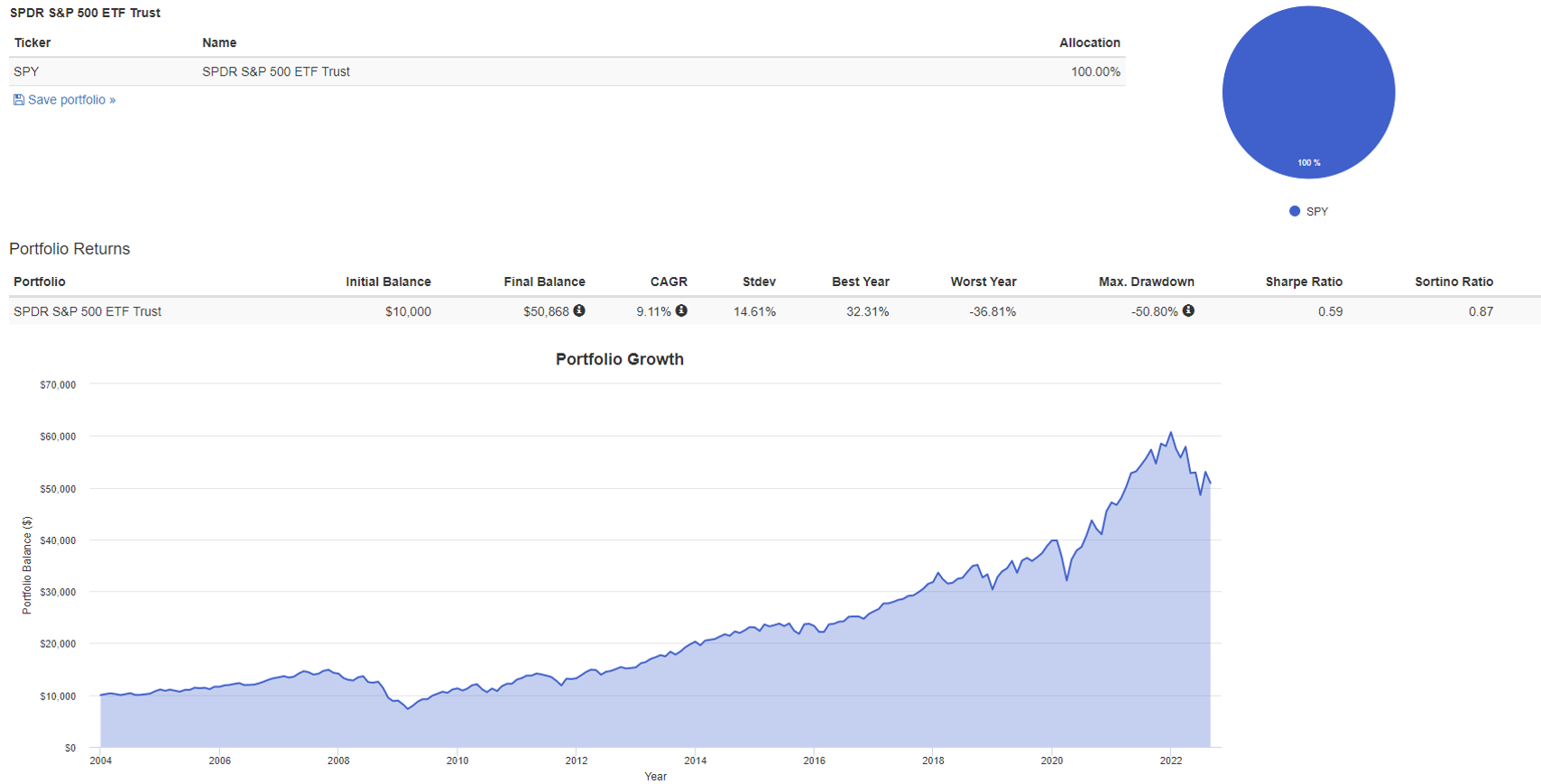Screen dimensions: 1541x784
Task: Click the CAGR column header
Action: [x=669, y=281]
